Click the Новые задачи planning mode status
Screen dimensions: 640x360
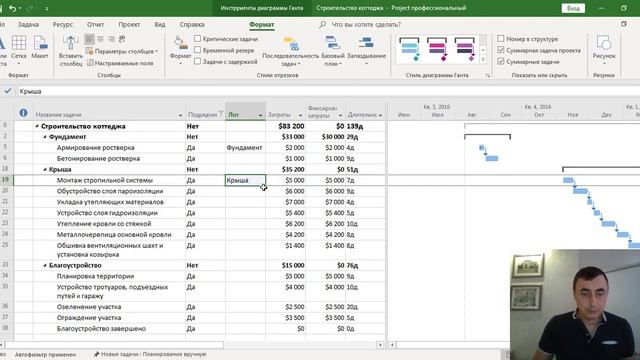point(150,354)
